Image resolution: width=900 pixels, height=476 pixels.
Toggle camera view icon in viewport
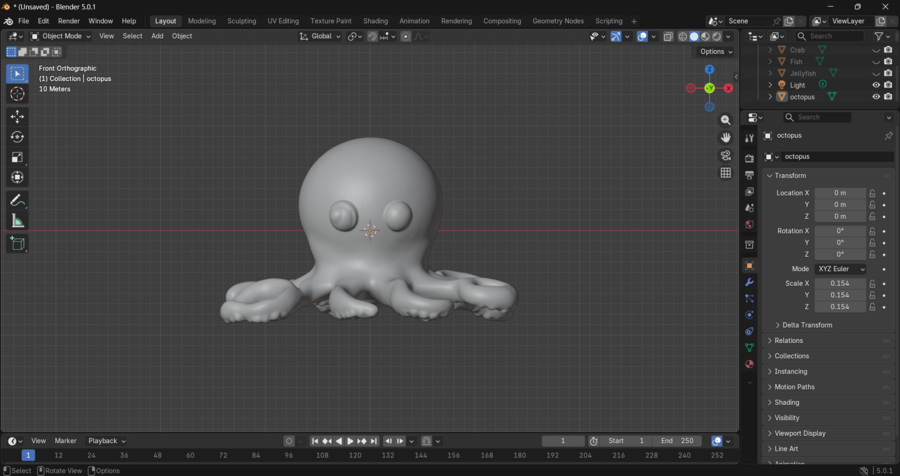tap(726, 155)
